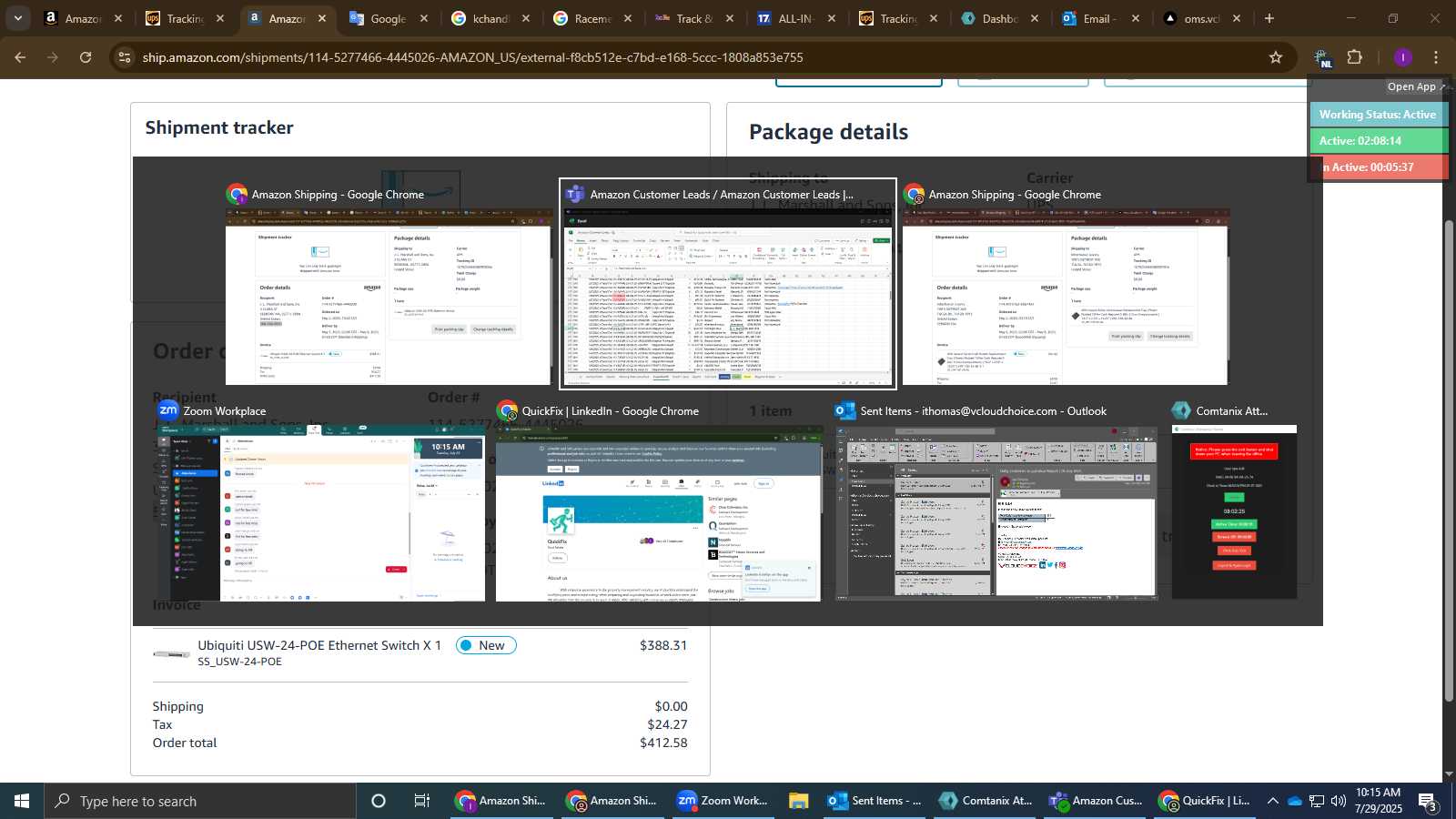This screenshot has width=1456, height=819.
Task: Switch to the Google tab
Action: 389,18
